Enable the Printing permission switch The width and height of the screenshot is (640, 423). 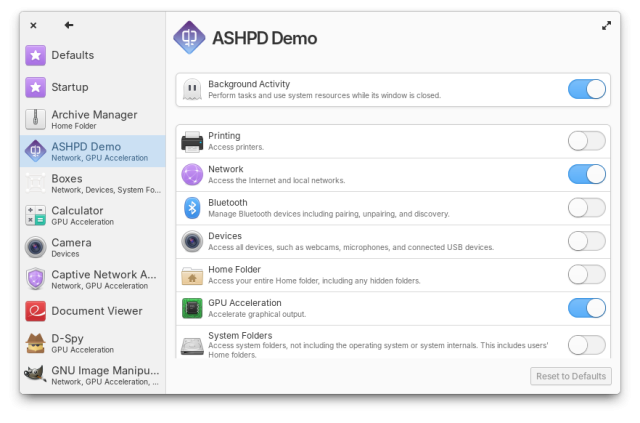point(587,141)
